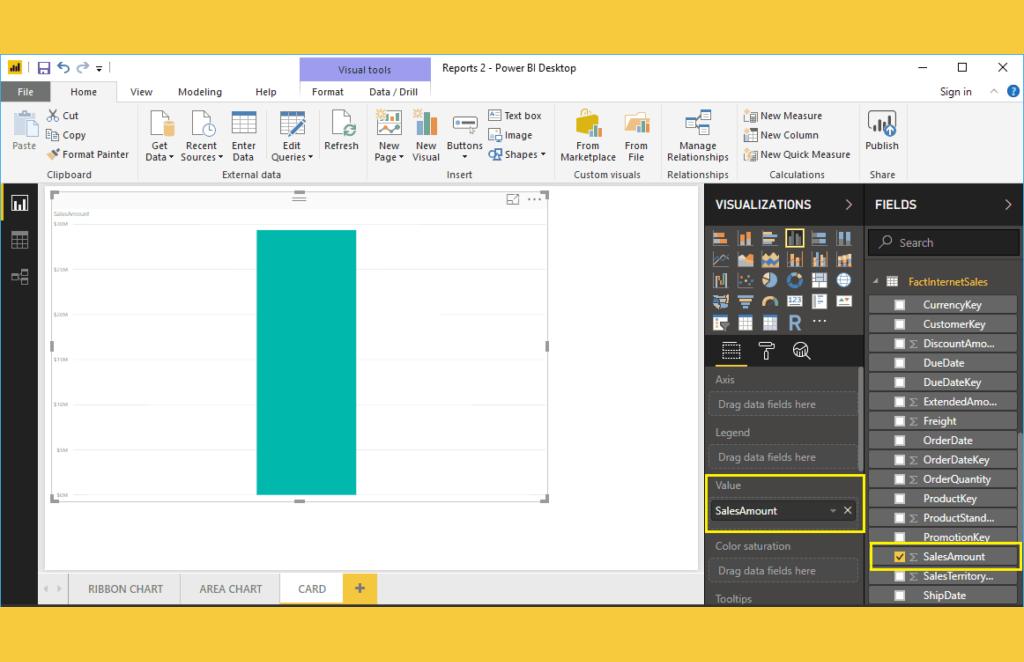1024x662 pixels.
Task: Open the Analytics magnifier pane
Action: coord(801,351)
